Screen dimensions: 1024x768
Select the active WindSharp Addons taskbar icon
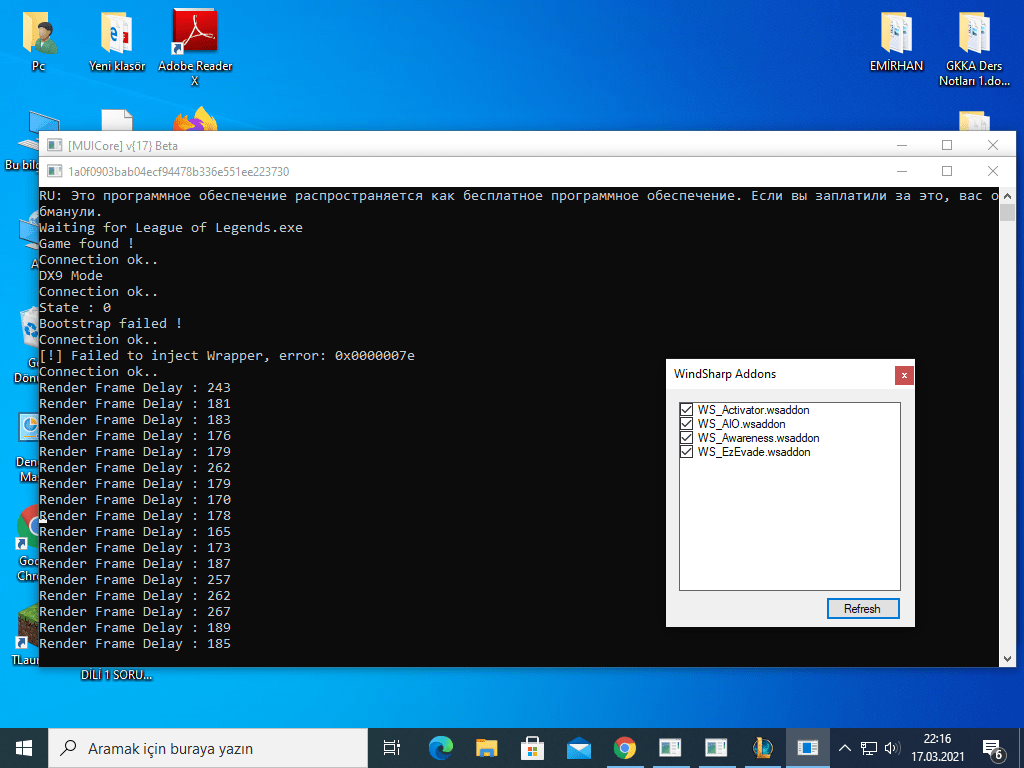click(x=808, y=748)
